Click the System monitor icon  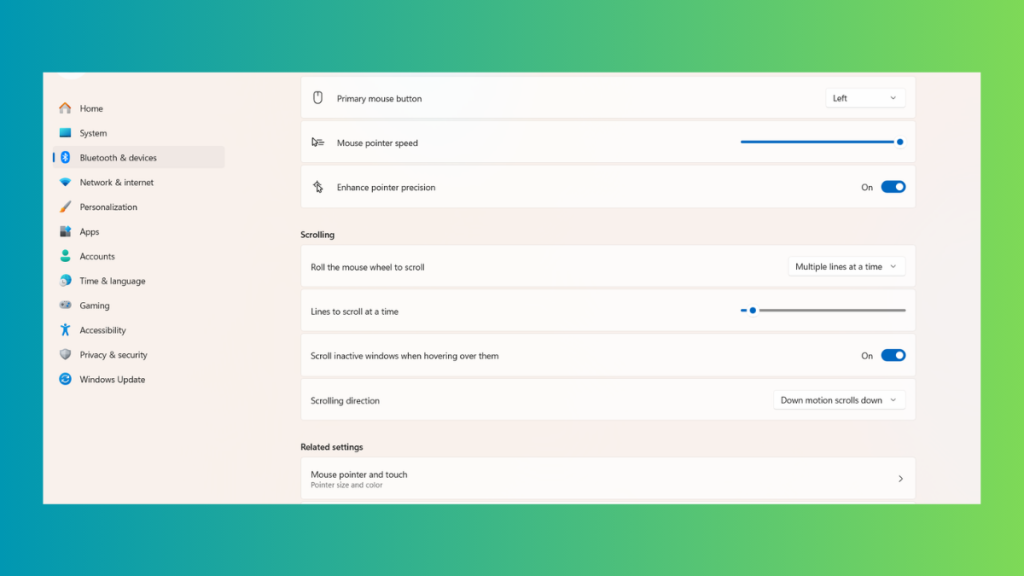[65, 133]
